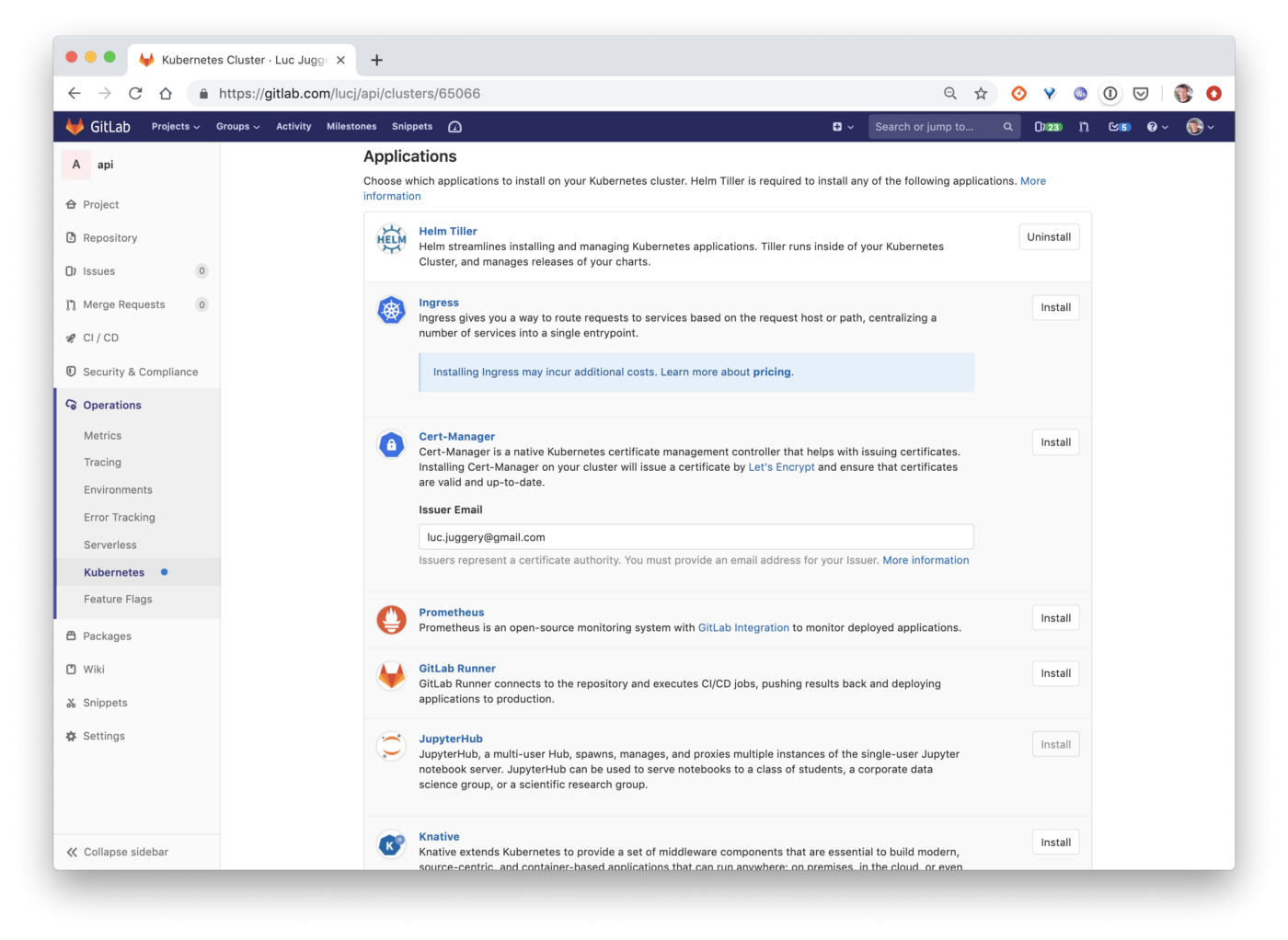
Task: Open the New item plus dropdown
Action: pos(843,127)
